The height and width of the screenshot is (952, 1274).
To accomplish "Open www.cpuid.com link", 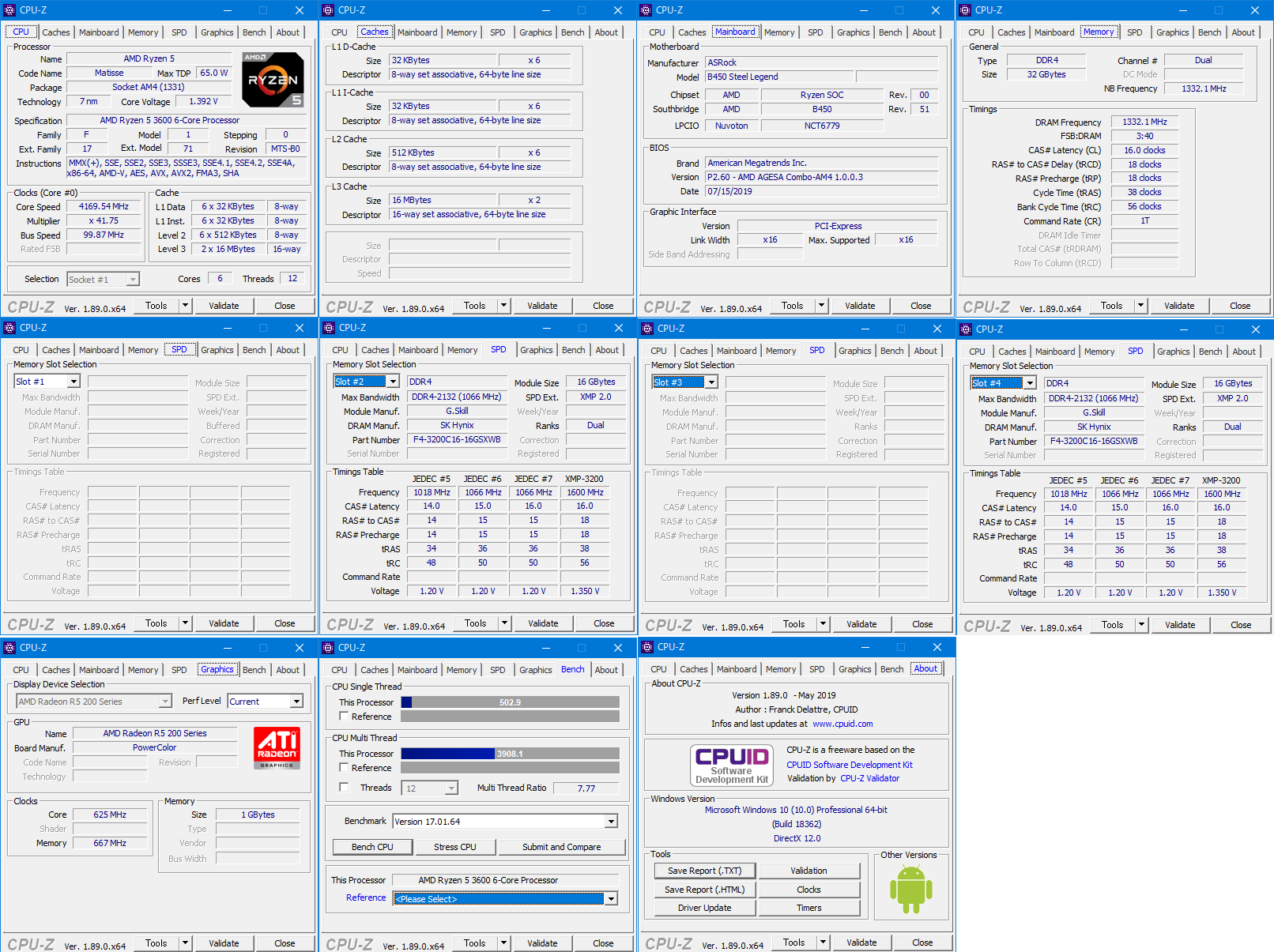I will (x=842, y=724).
